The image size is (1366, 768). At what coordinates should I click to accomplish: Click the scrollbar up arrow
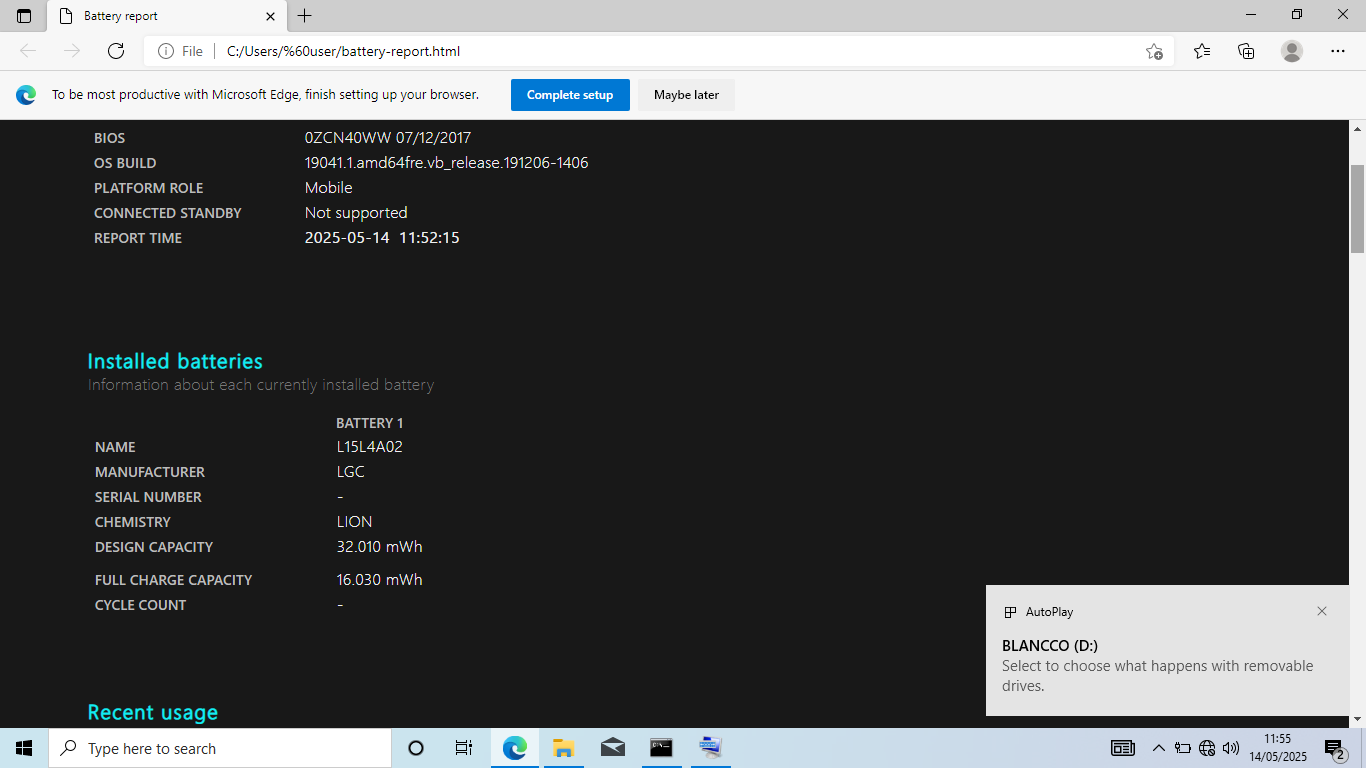1358,129
